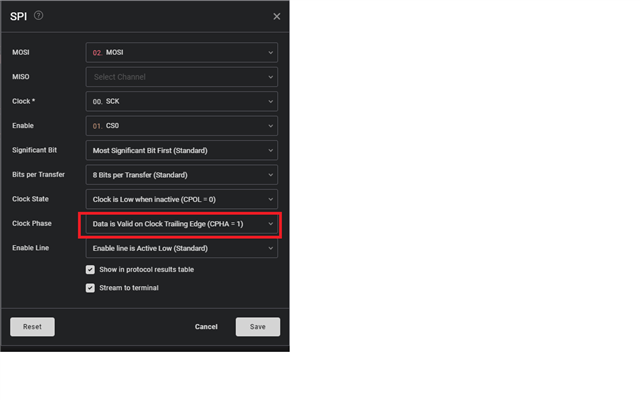This screenshot has height=400, width=640.
Task: Toggle Show in protocol results table checkbox
Action: [91, 269]
